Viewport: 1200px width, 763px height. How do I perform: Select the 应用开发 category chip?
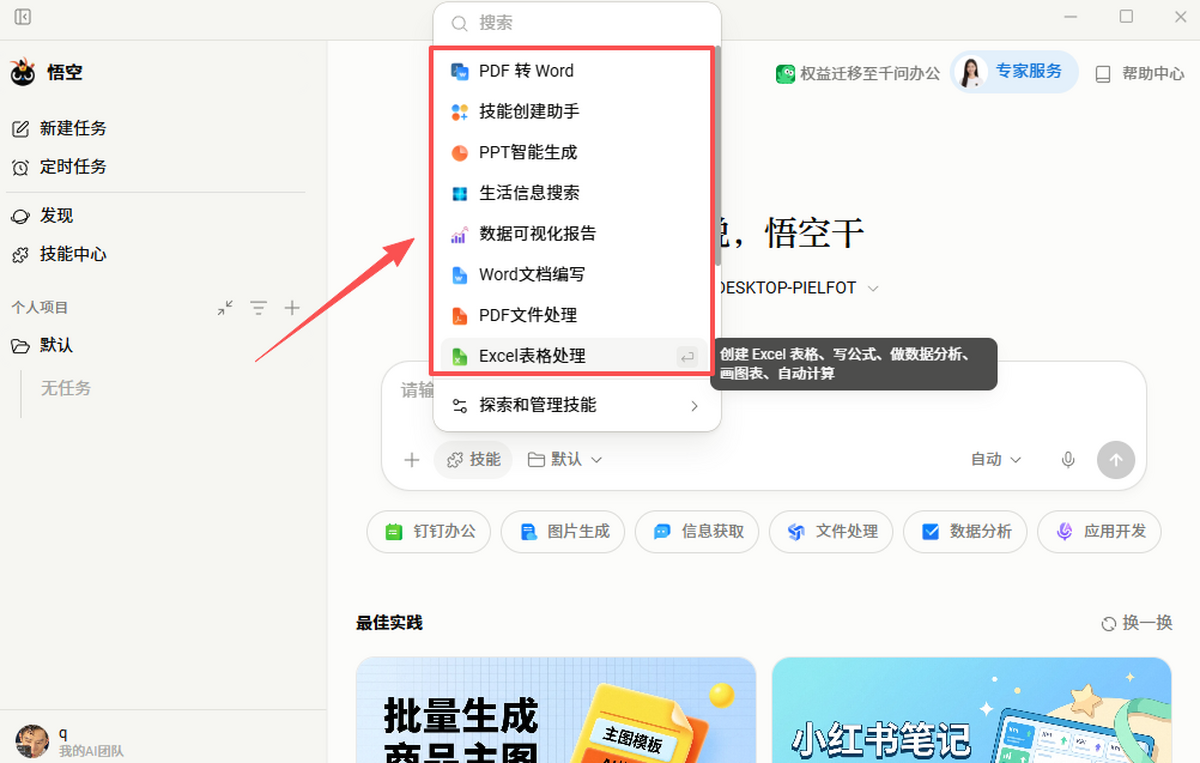click(x=1099, y=532)
